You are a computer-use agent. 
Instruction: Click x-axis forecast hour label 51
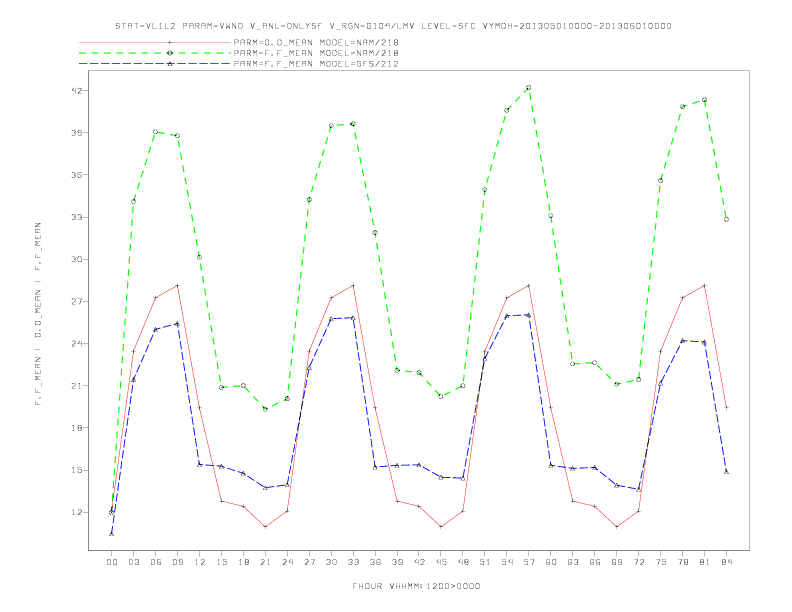(x=485, y=562)
